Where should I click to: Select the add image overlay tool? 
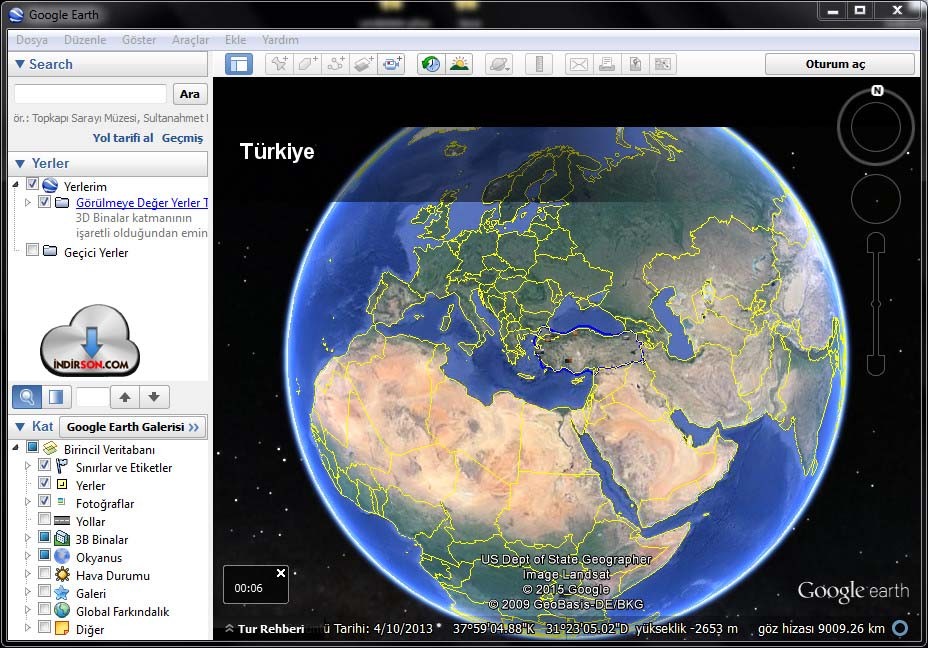(363, 64)
